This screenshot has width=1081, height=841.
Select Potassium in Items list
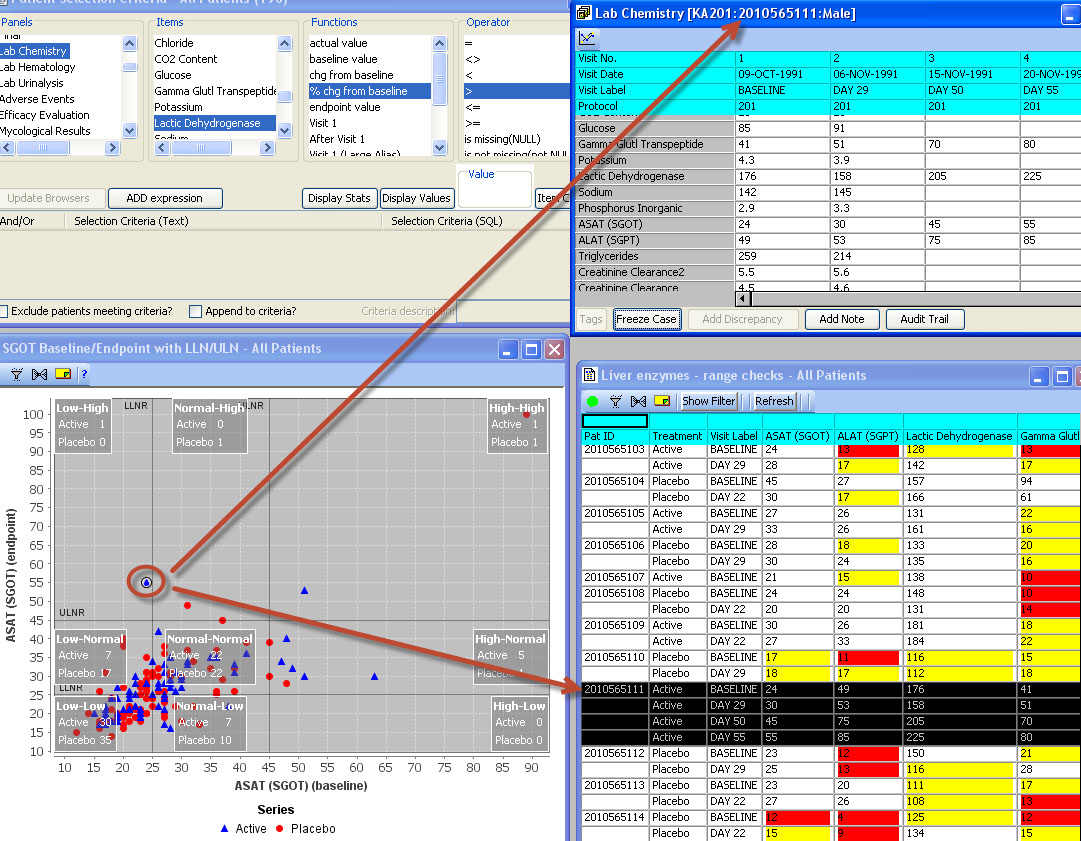[x=178, y=107]
